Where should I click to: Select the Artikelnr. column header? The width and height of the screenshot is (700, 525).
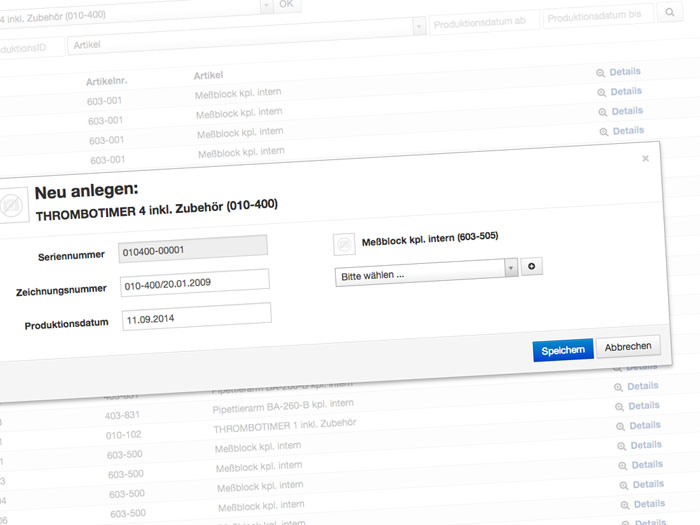[106, 81]
